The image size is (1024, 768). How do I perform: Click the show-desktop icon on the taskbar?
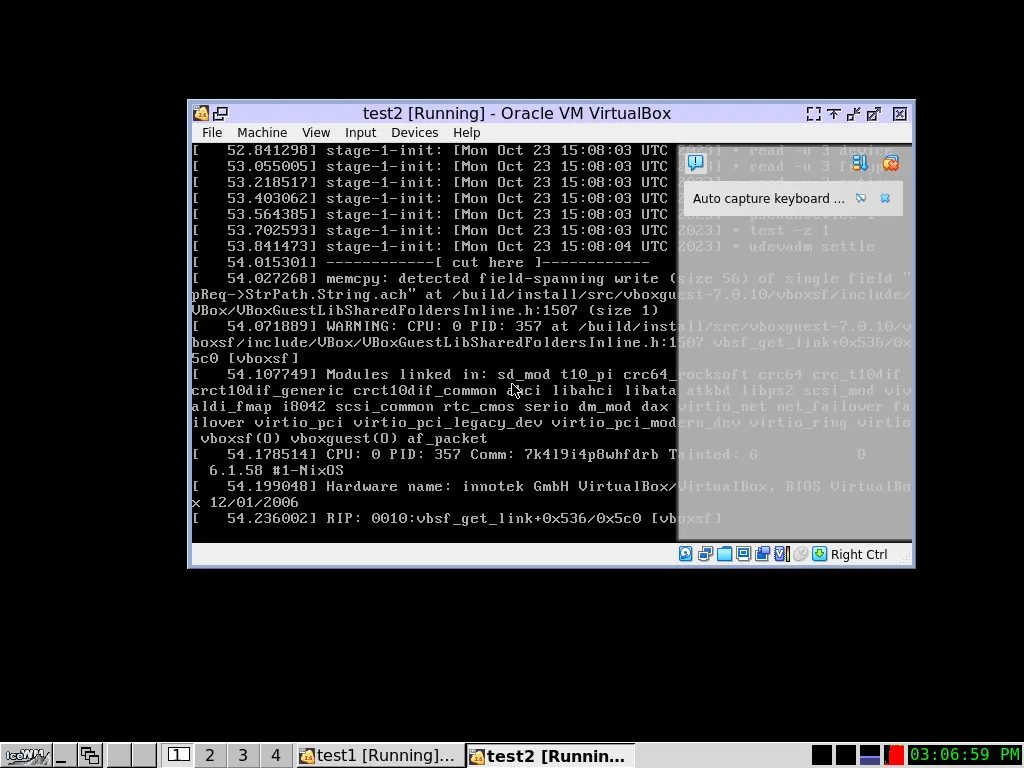coord(60,755)
